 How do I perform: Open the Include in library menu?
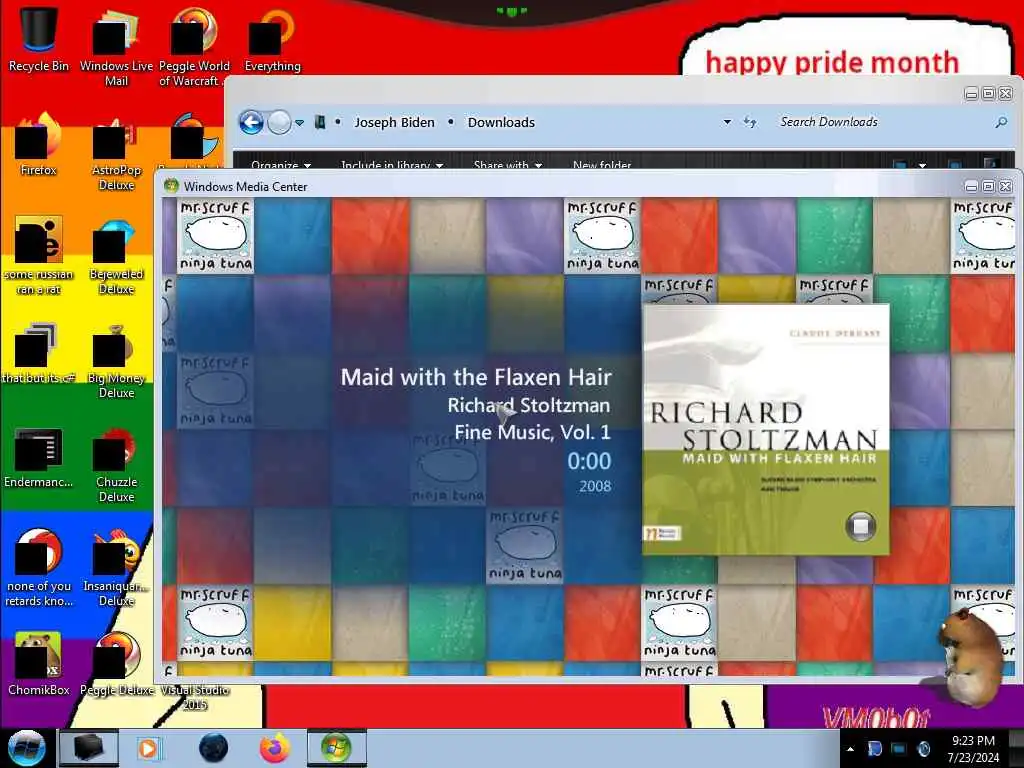[x=392, y=165]
